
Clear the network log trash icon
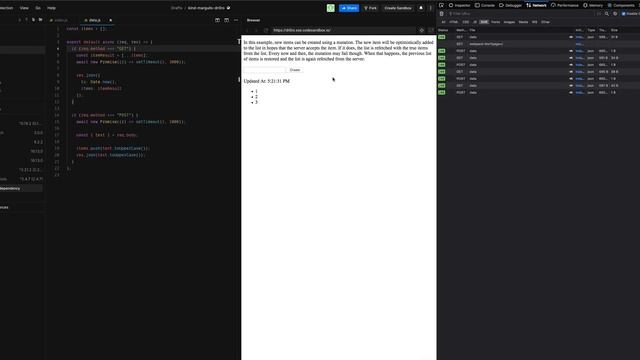coord(441,13)
